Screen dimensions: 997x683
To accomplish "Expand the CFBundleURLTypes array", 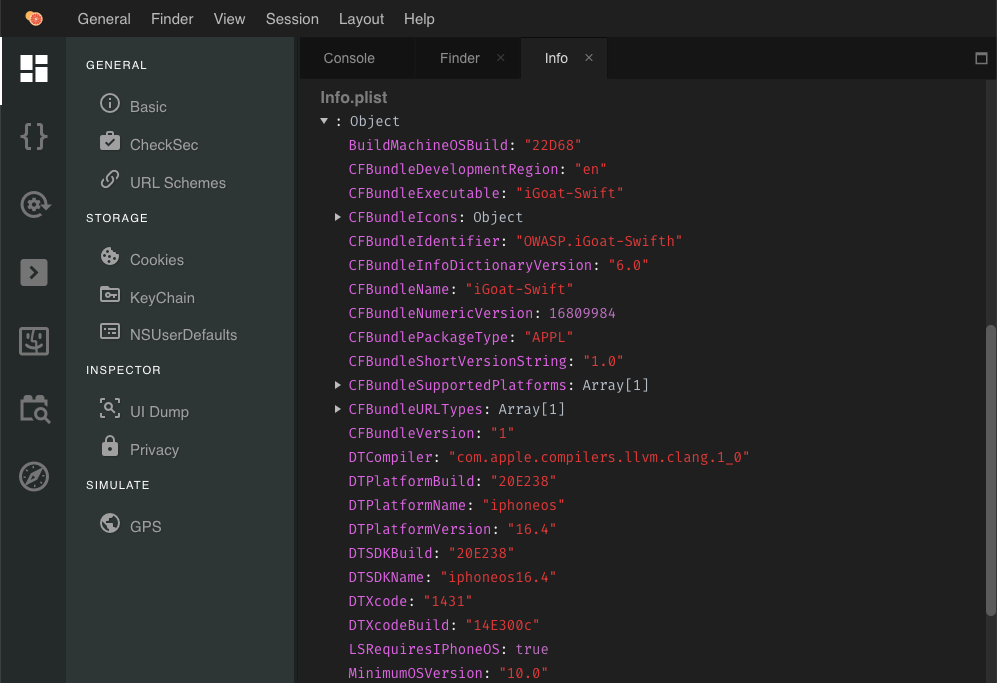I will click(x=338, y=409).
